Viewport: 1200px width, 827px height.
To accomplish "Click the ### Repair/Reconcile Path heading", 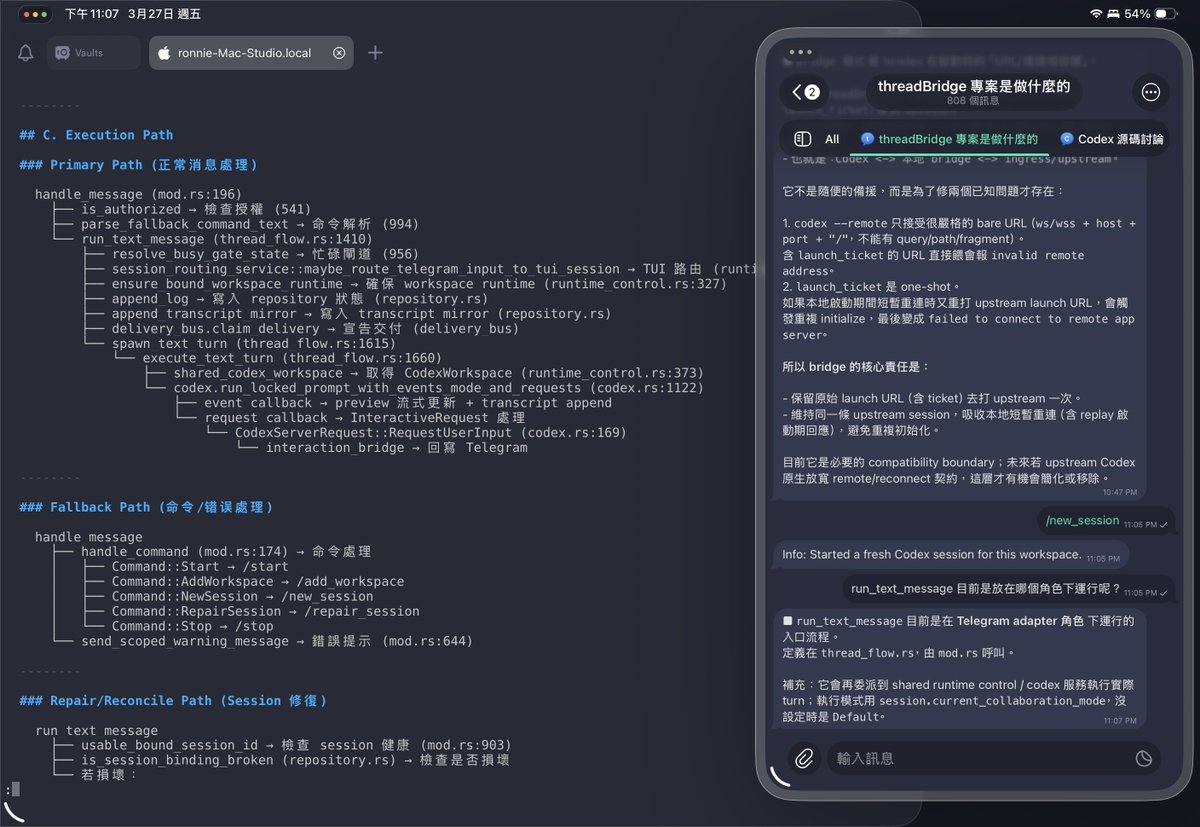I will click(x=173, y=701).
